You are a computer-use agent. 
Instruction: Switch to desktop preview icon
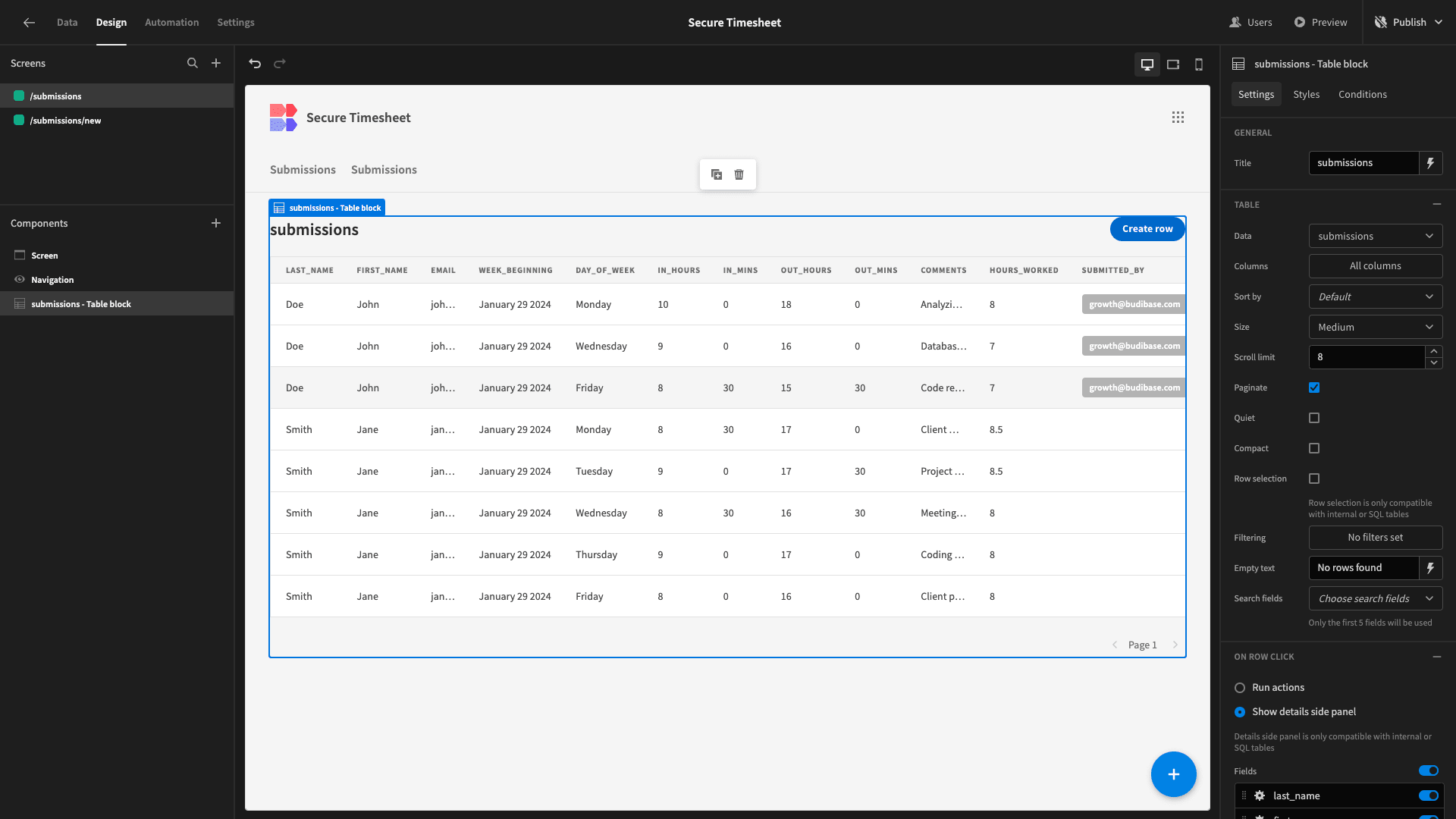pyautogui.click(x=1147, y=64)
